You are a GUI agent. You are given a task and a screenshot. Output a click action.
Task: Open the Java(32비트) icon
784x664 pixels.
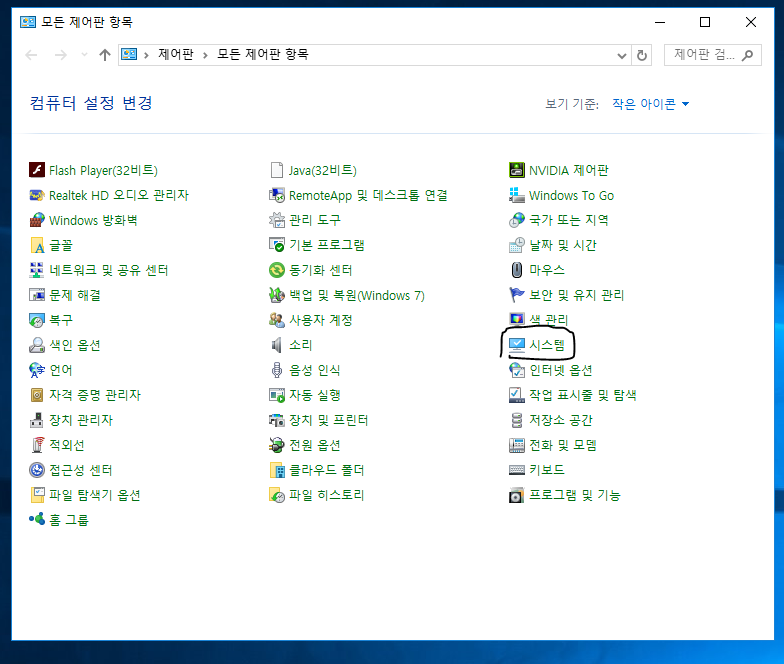276,170
